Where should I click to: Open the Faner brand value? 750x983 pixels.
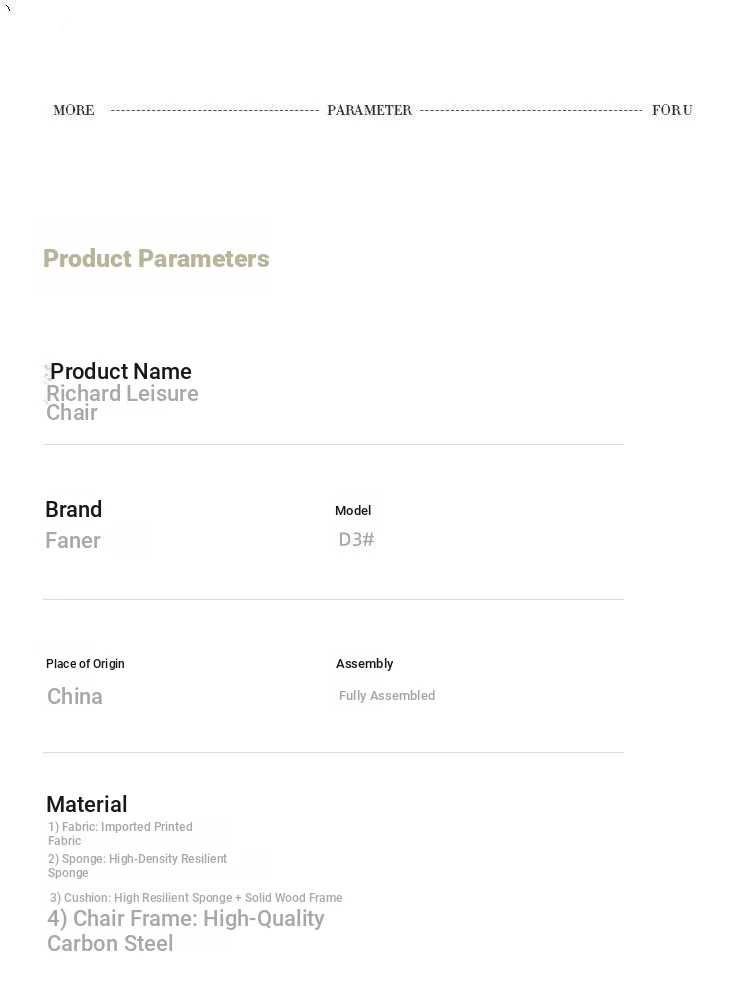[x=73, y=541]
